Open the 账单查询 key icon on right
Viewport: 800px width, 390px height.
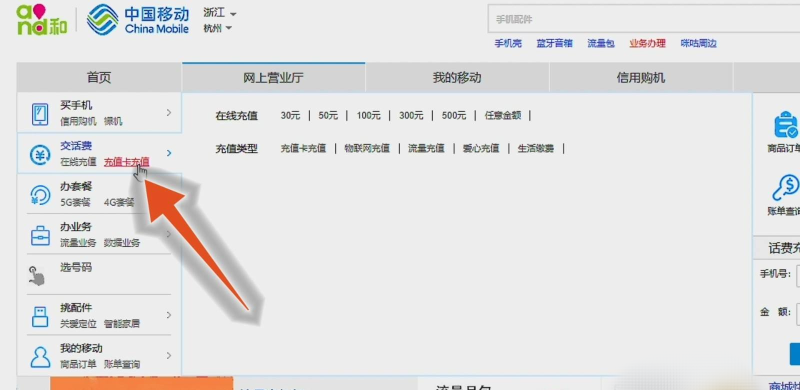[785, 188]
